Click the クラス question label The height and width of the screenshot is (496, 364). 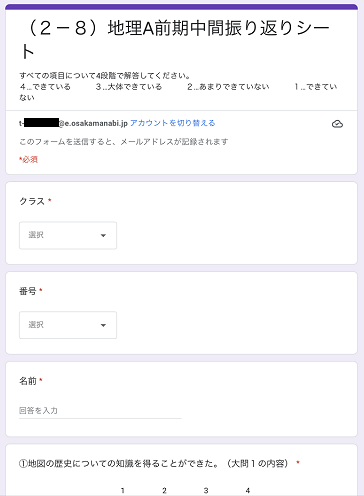[32, 201]
